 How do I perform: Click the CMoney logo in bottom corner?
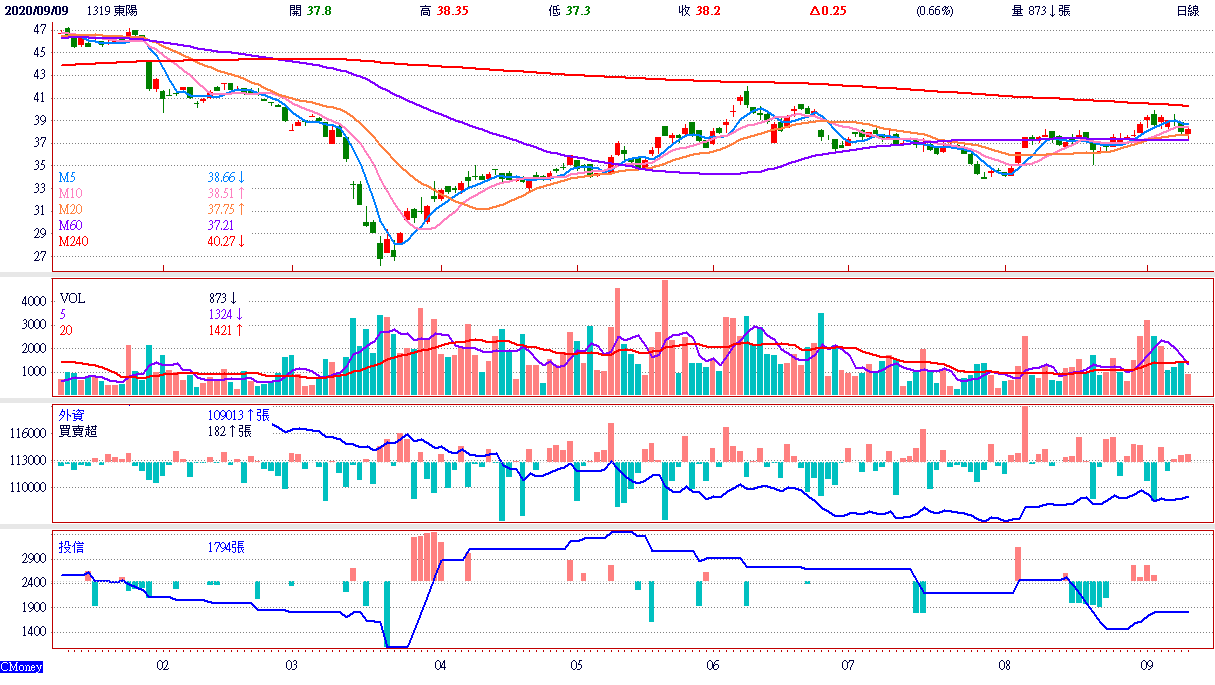click(21, 666)
